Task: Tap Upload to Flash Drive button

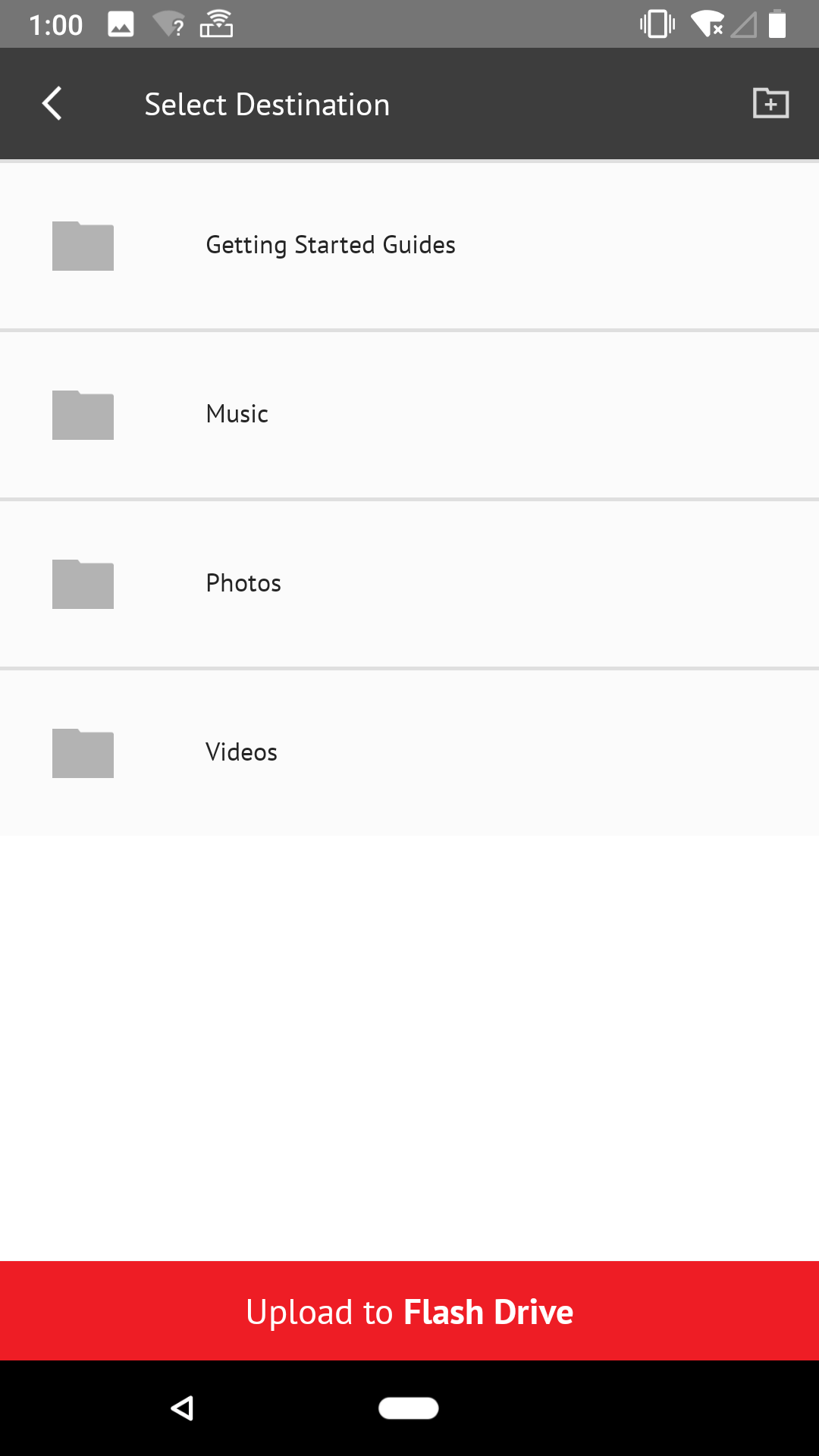Action: [409, 1311]
